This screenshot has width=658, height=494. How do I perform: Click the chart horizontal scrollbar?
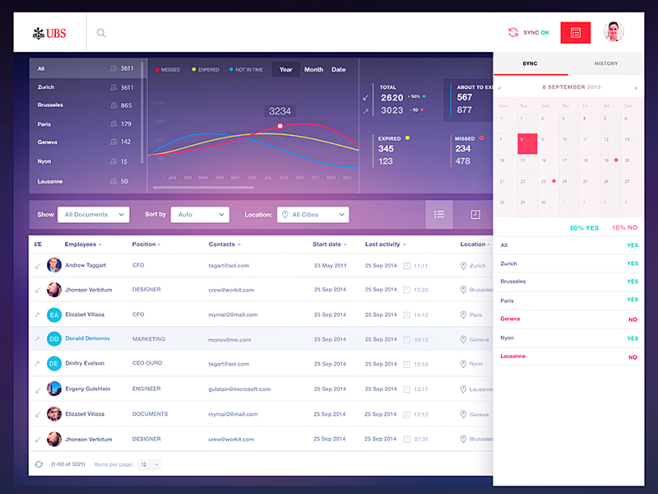click(203, 188)
